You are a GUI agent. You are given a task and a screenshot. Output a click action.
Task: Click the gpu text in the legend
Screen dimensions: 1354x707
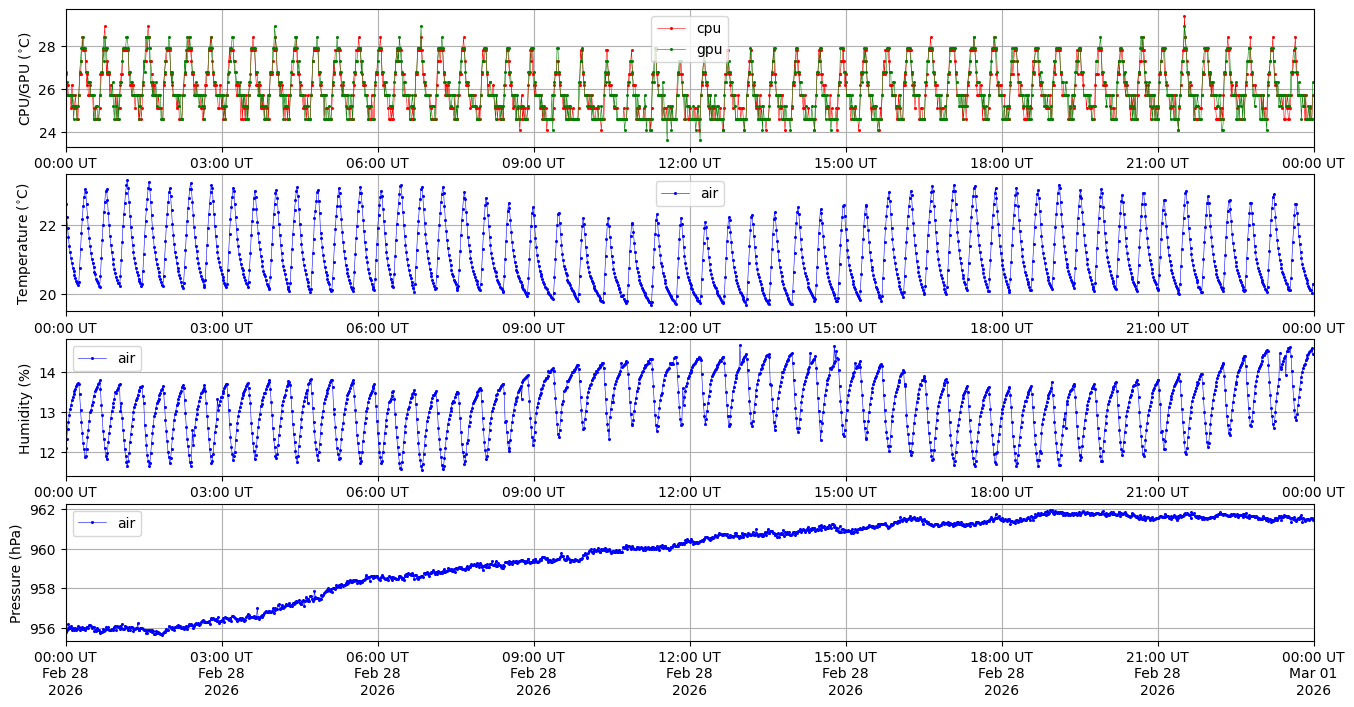(x=708, y=48)
